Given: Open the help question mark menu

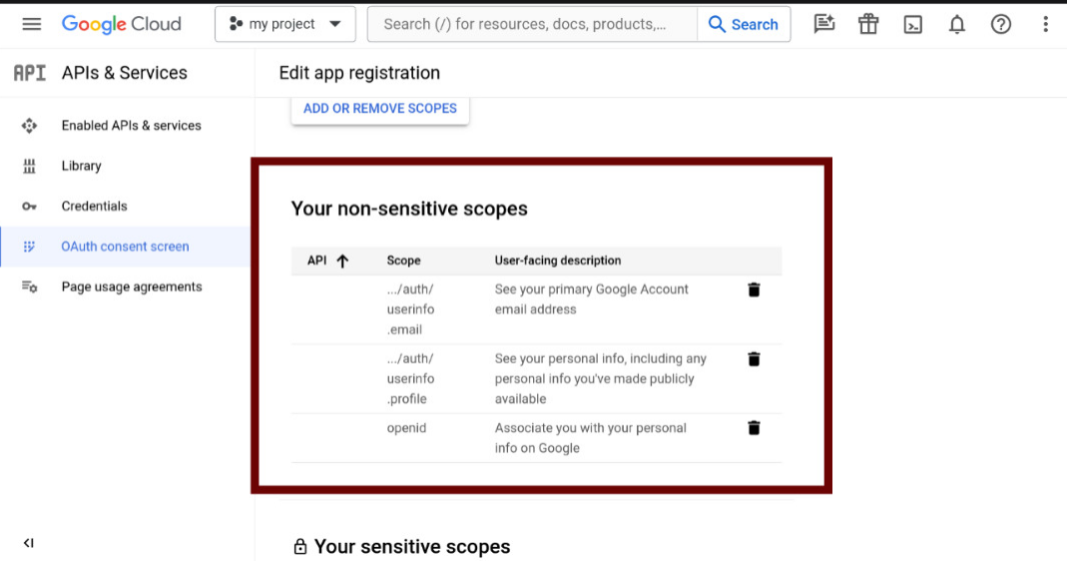Looking at the screenshot, I should click(1001, 24).
